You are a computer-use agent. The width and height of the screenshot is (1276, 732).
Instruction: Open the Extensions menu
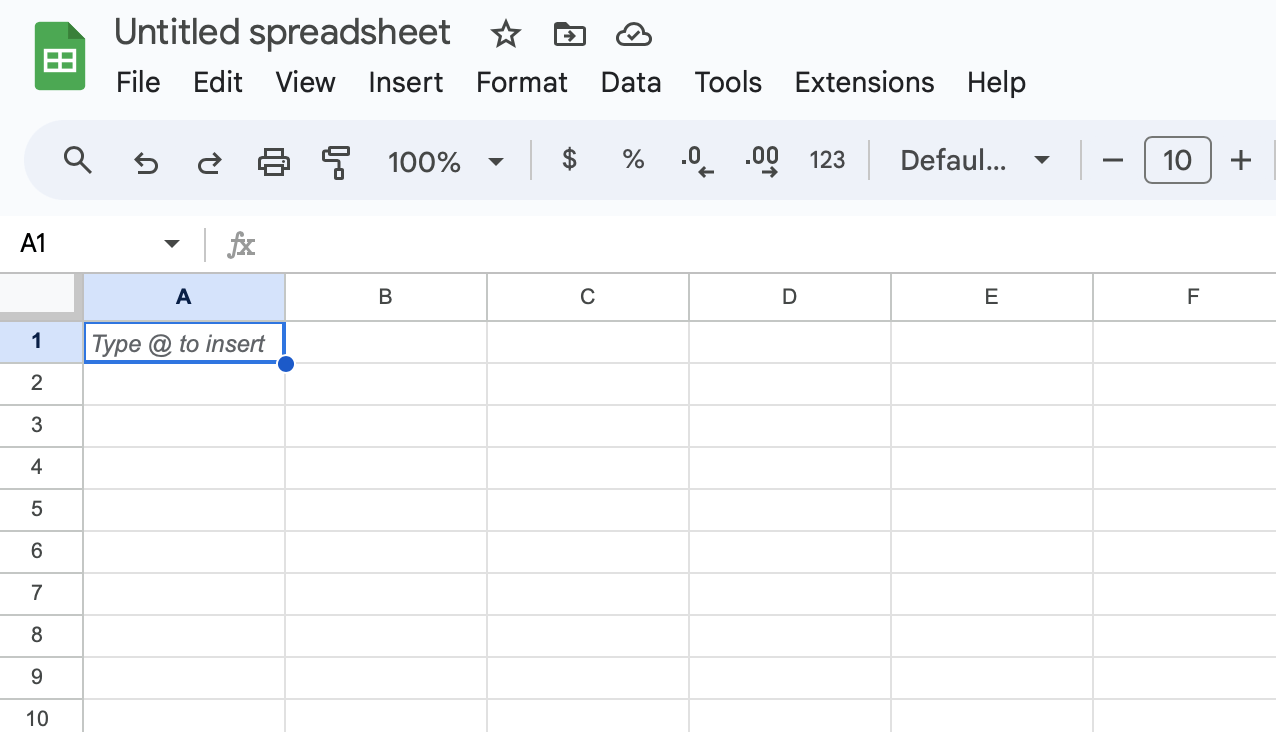click(x=864, y=83)
